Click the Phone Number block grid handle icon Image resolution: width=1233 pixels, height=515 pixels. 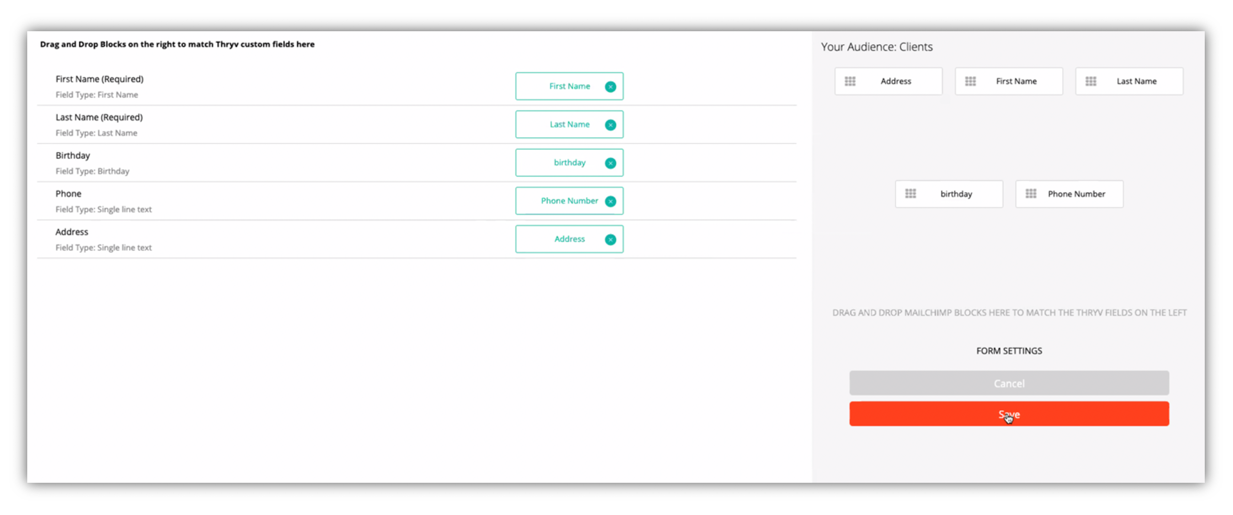pyautogui.click(x=1031, y=194)
